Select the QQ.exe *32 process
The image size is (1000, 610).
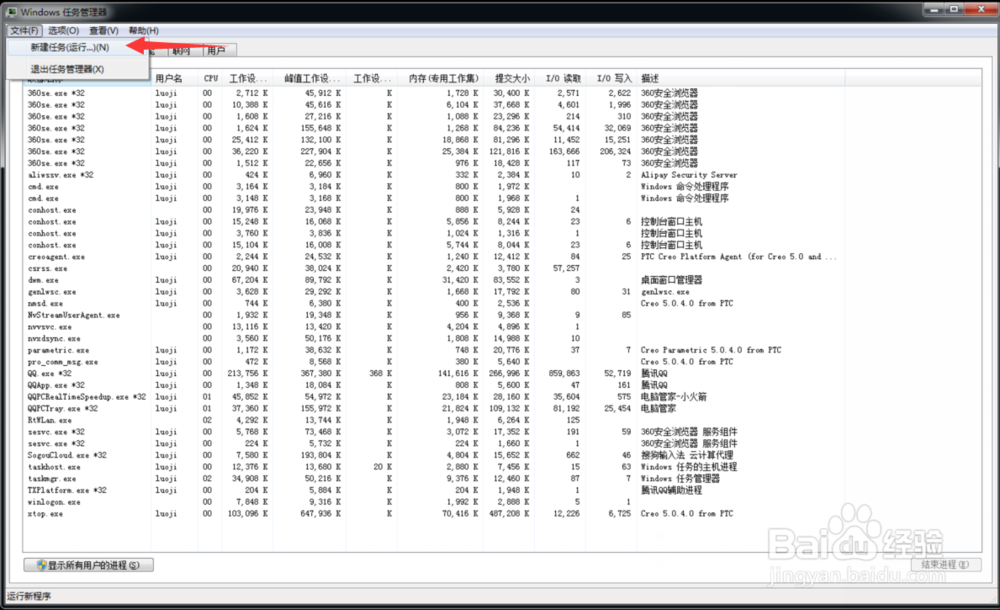point(49,373)
